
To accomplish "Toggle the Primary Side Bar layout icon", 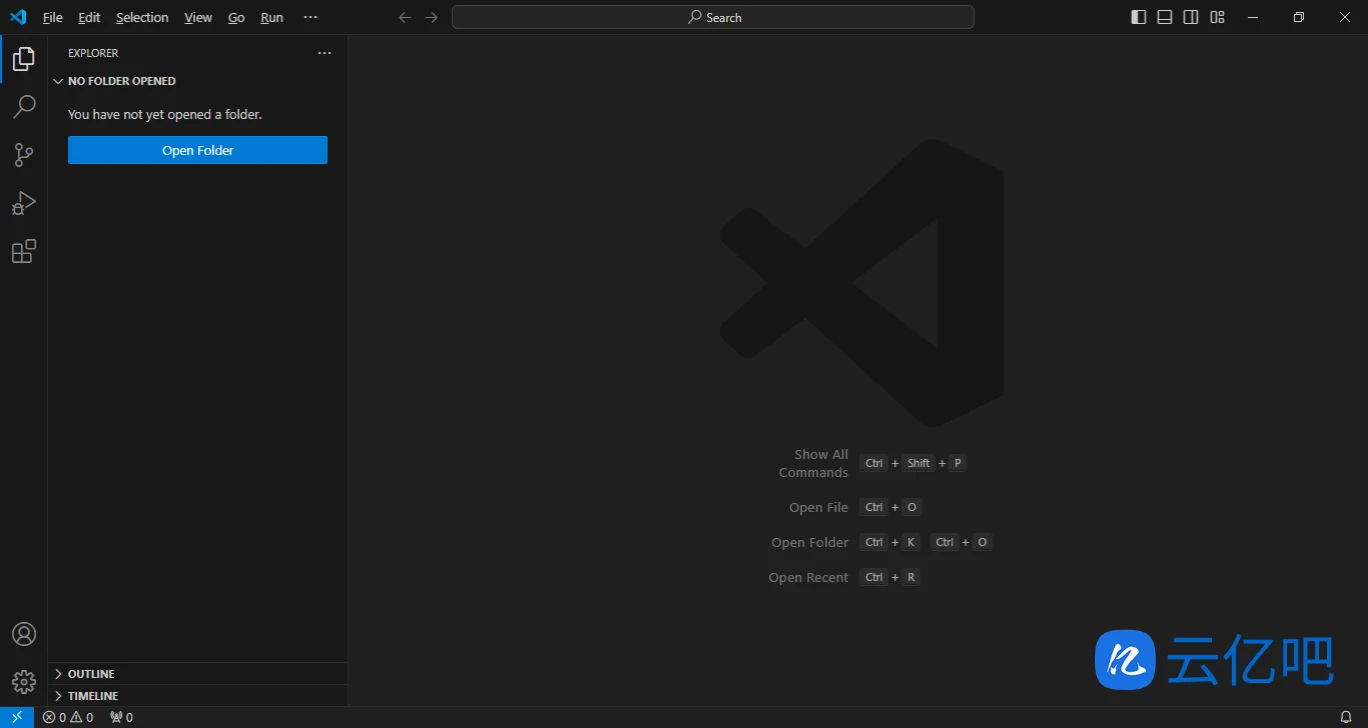I will coord(1139,17).
